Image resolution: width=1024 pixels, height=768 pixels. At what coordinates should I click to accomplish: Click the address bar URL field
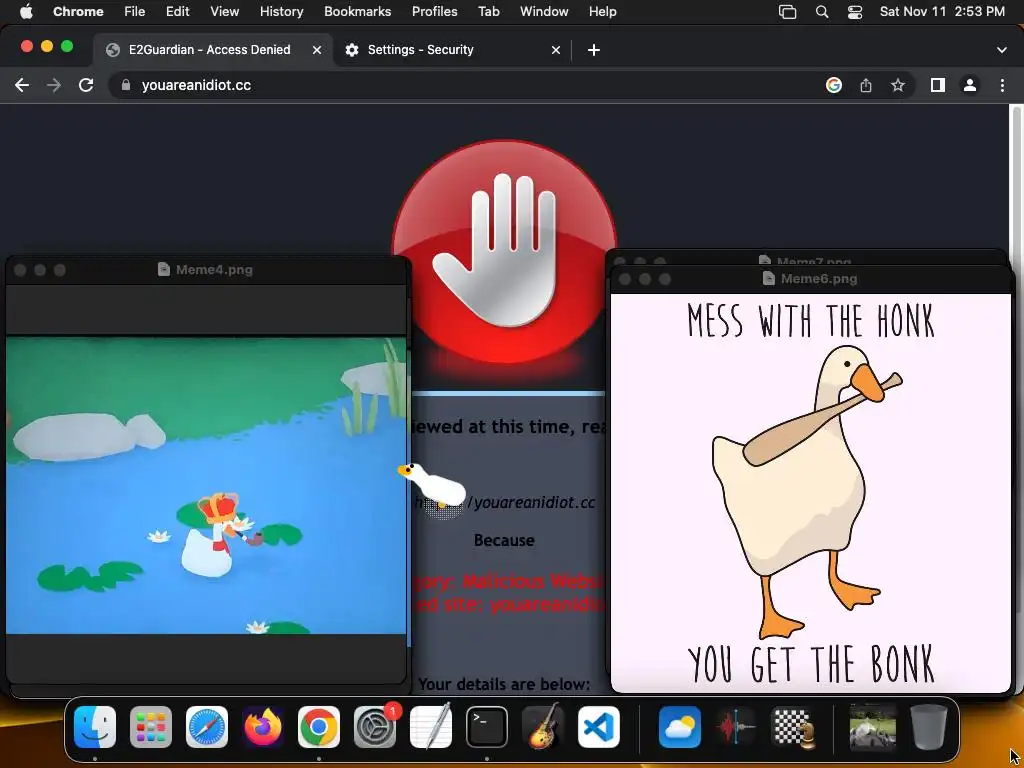tap(470, 86)
